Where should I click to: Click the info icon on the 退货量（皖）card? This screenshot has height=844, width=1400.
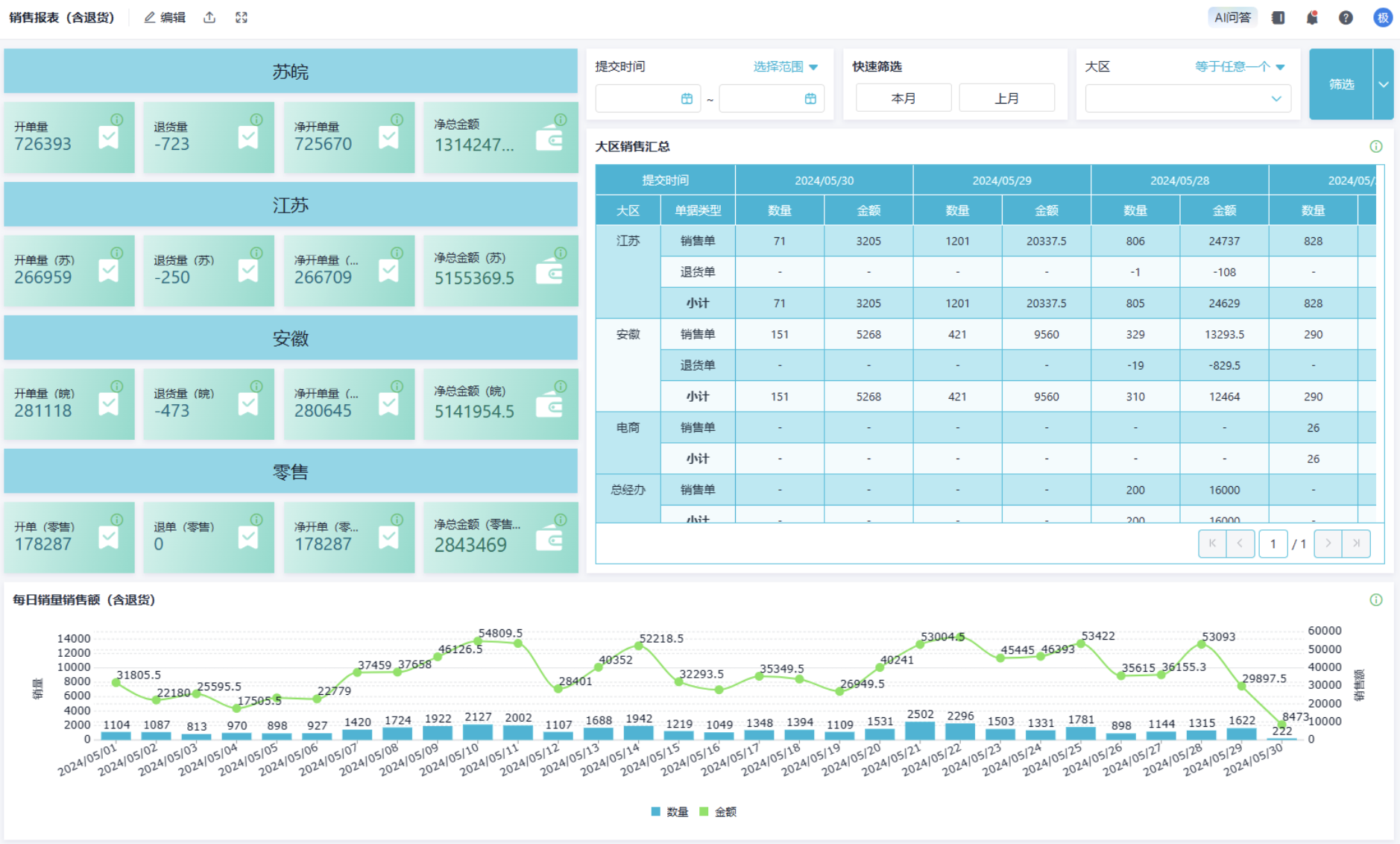coord(256,386)
